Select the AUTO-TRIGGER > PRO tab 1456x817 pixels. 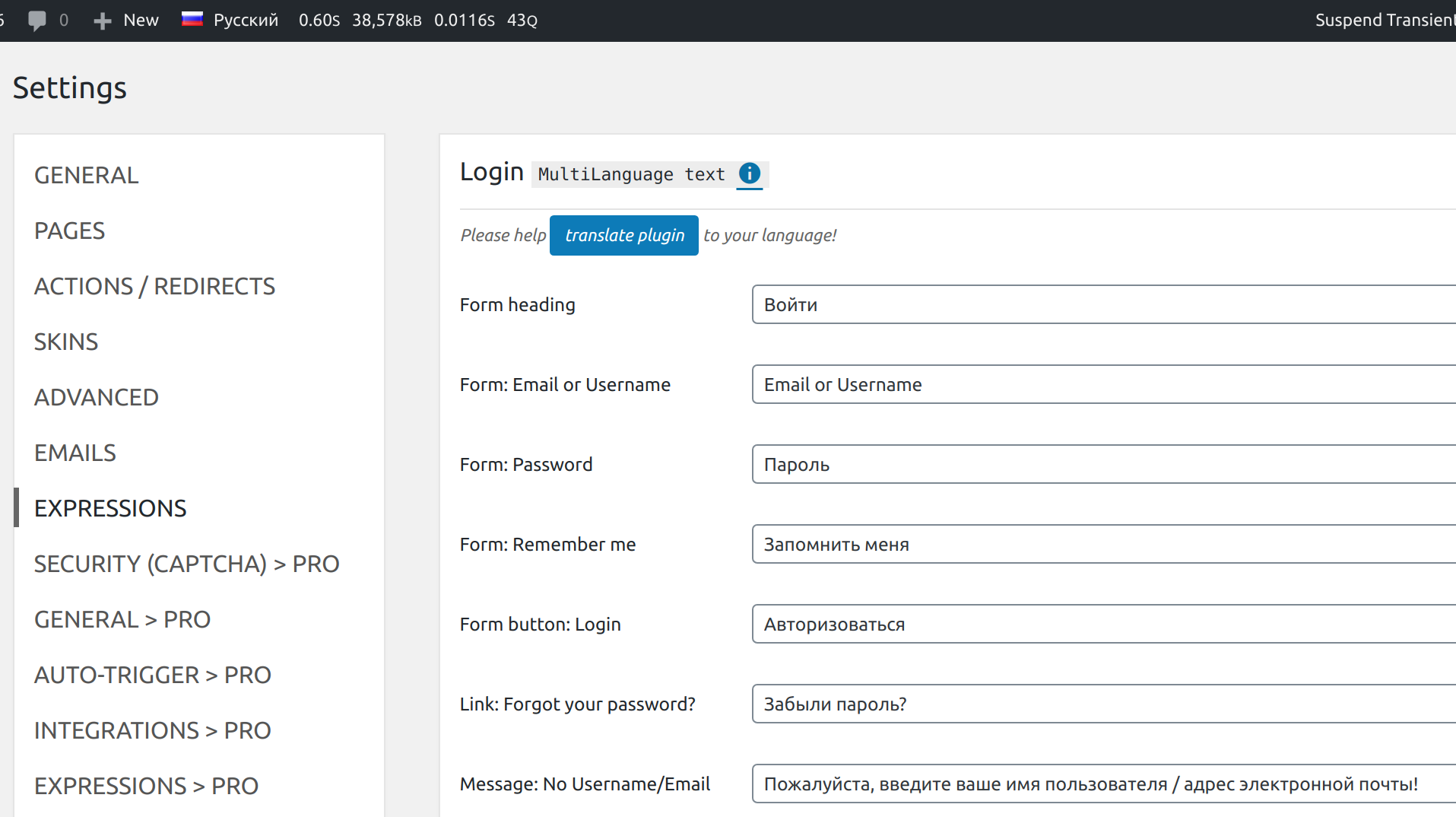[x=152, y=675]
